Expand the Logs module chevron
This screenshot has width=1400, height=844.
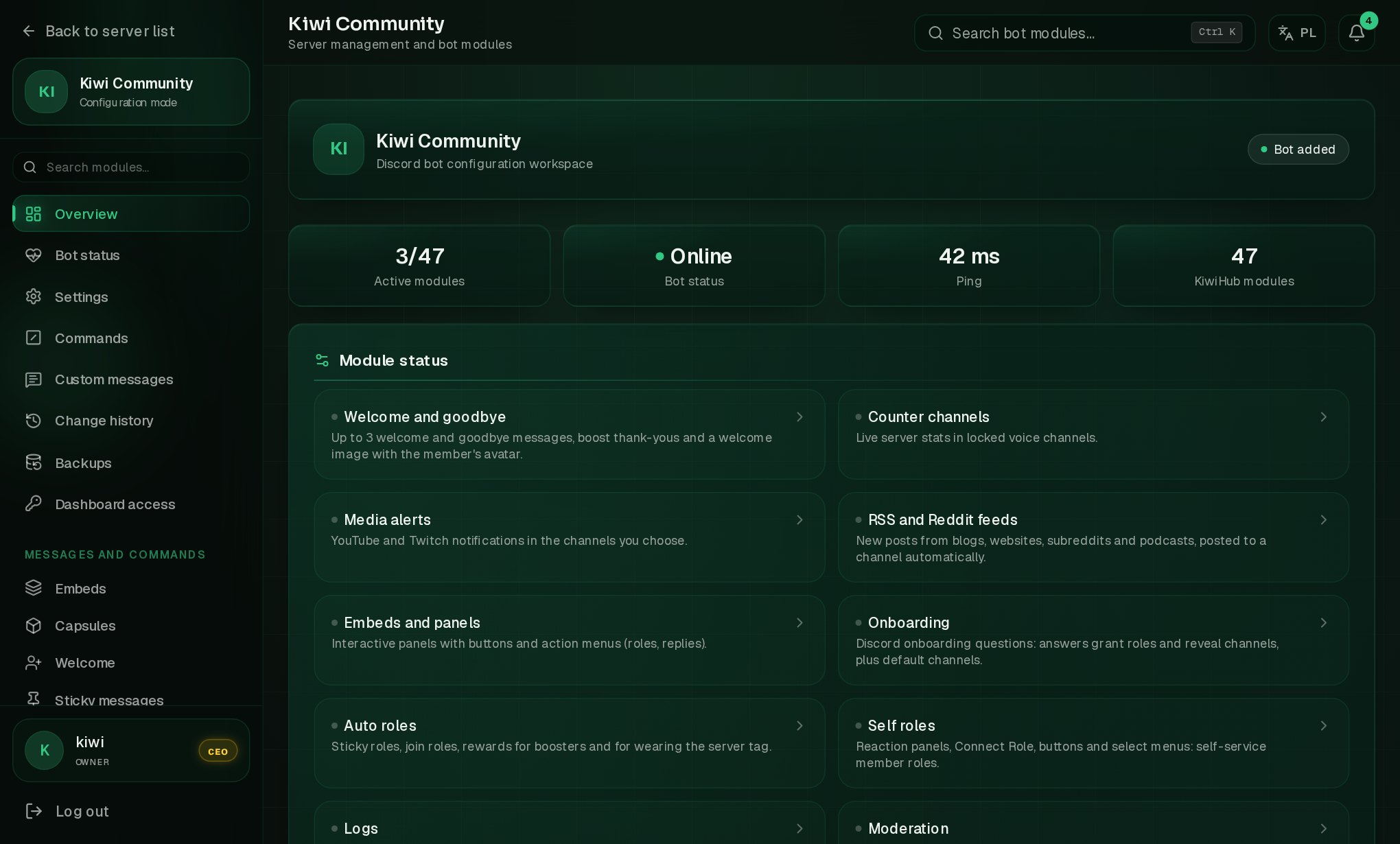pyautogui.click(x=800, y=829)
